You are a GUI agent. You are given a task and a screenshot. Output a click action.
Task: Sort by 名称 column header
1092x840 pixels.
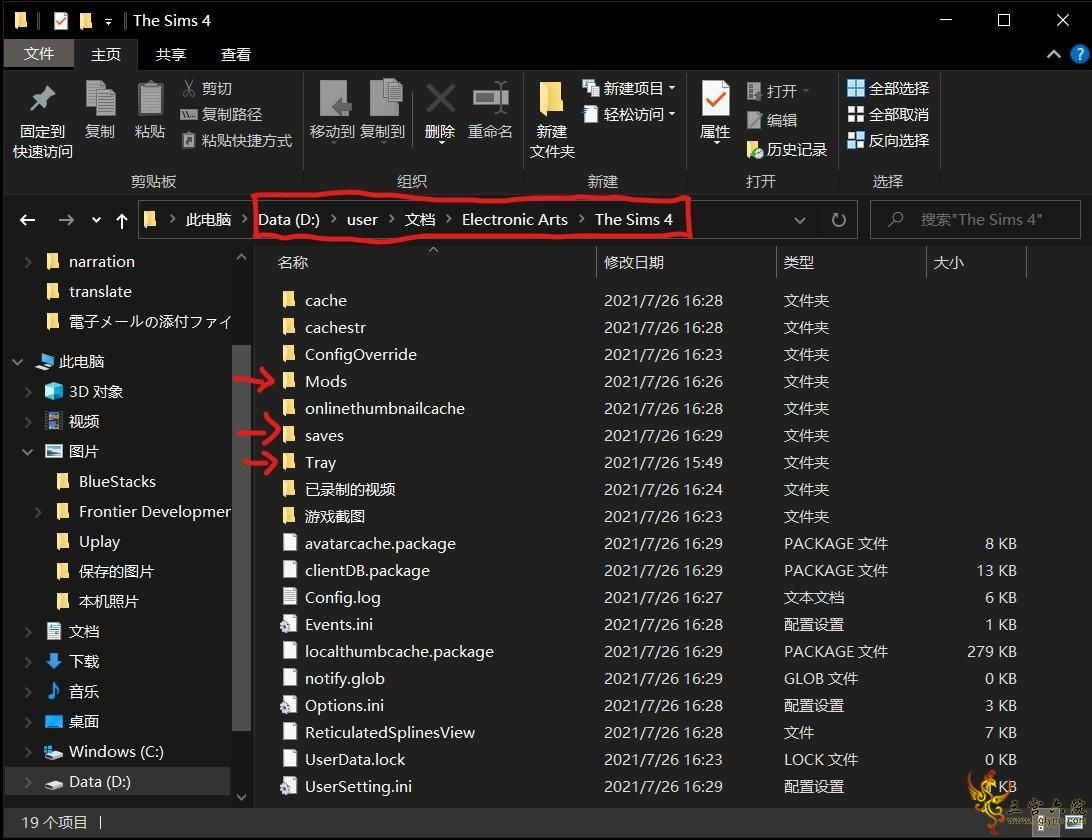coord(292,263)
